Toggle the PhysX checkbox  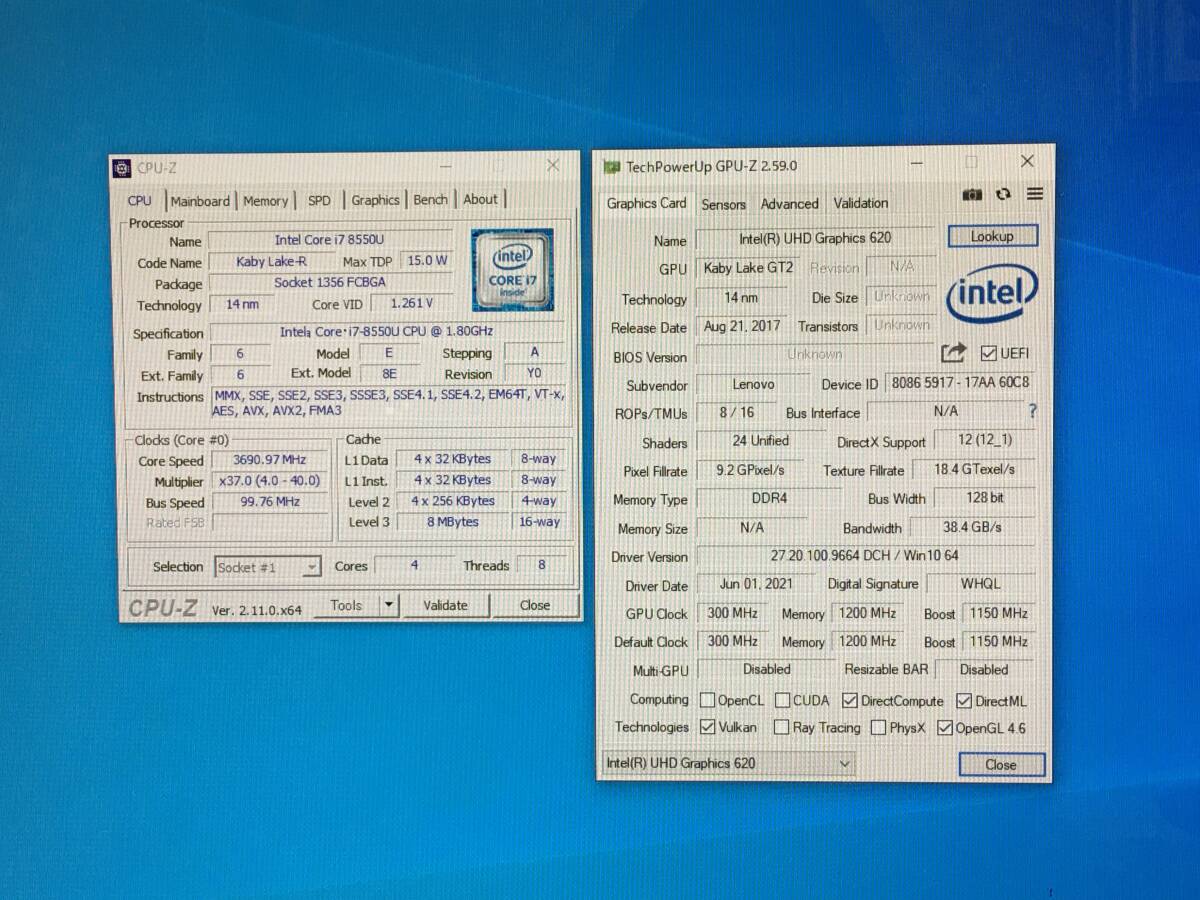tap(878, 728)
